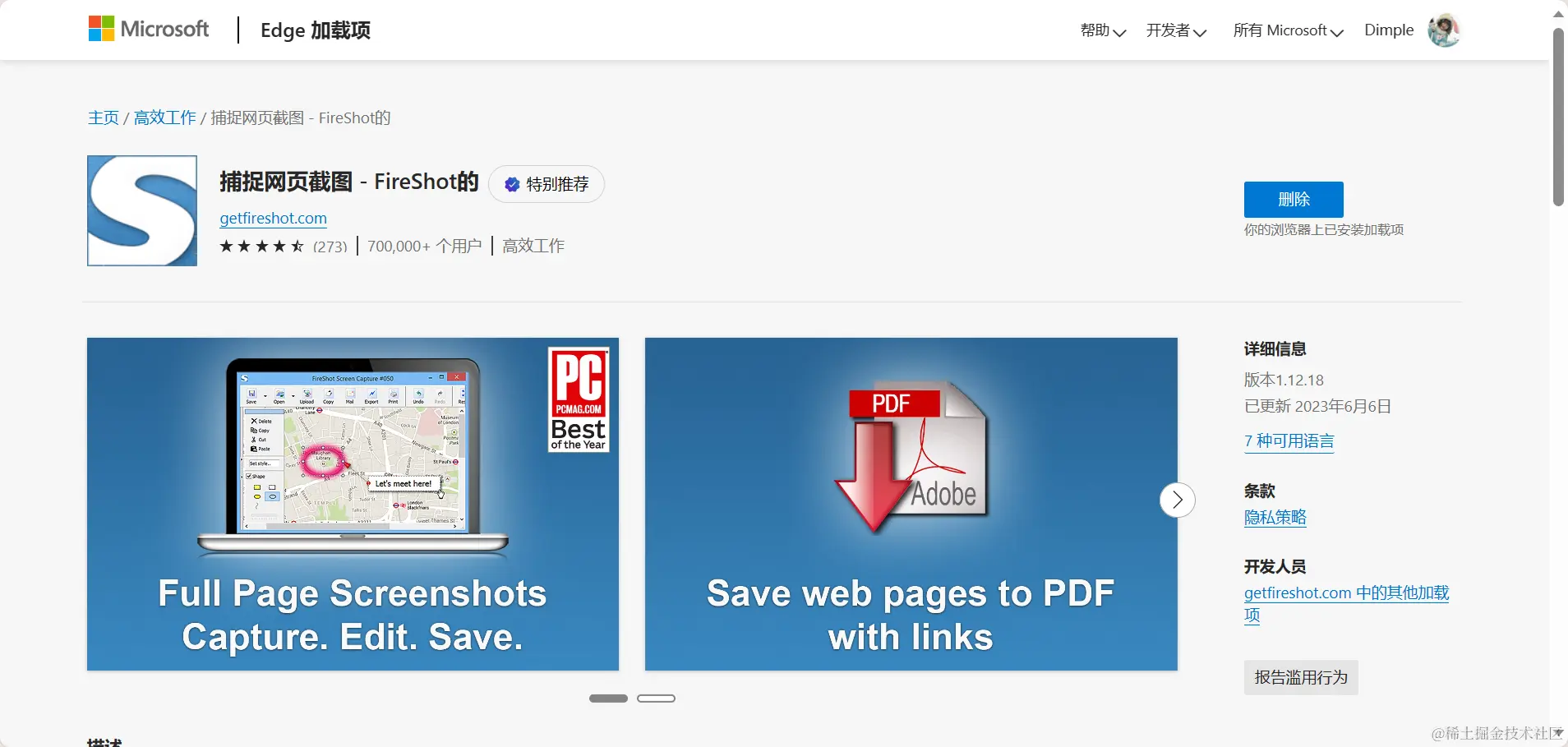This screenshot has height=747, width=1568.
Task: Click the 捕捉网页截图 - FireShot的 title
Action: [x=349, y=182]
